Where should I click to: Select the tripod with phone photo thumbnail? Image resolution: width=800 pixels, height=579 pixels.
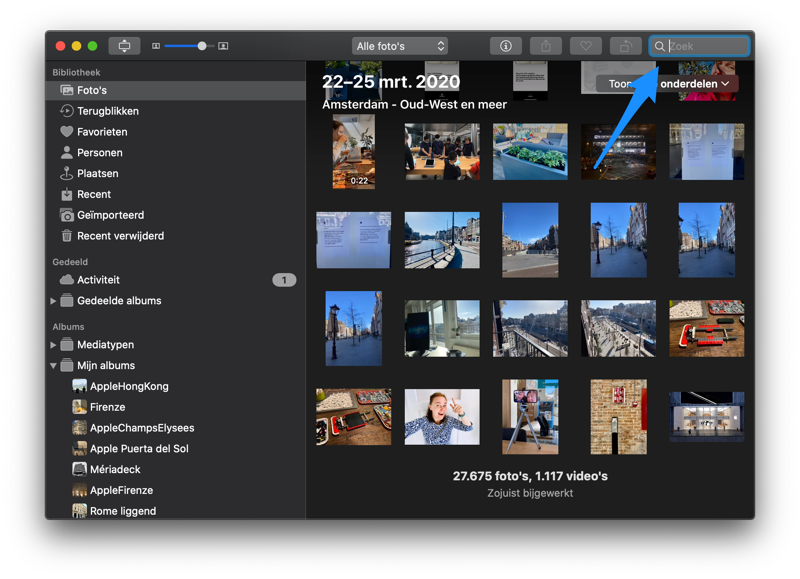[530, 417]
